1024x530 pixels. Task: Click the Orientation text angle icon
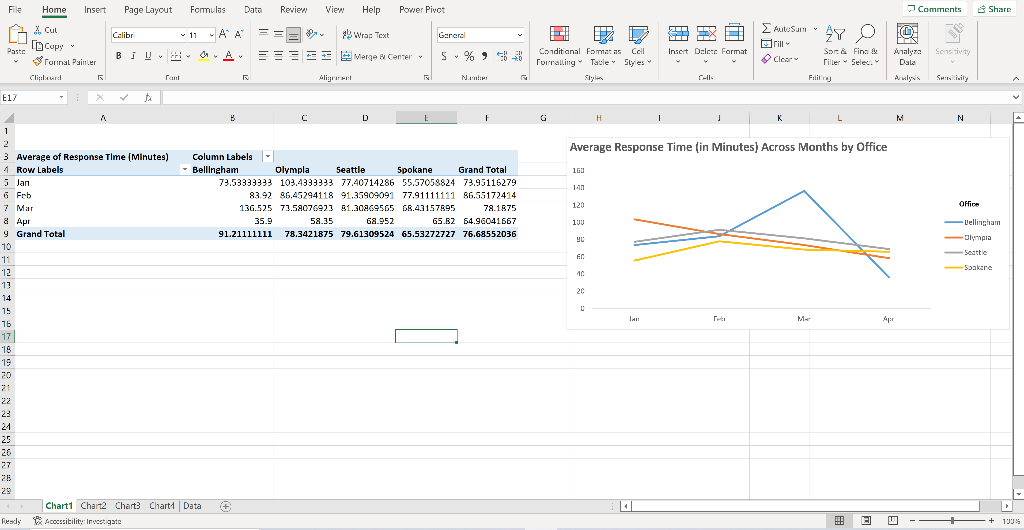pos(311,33)
